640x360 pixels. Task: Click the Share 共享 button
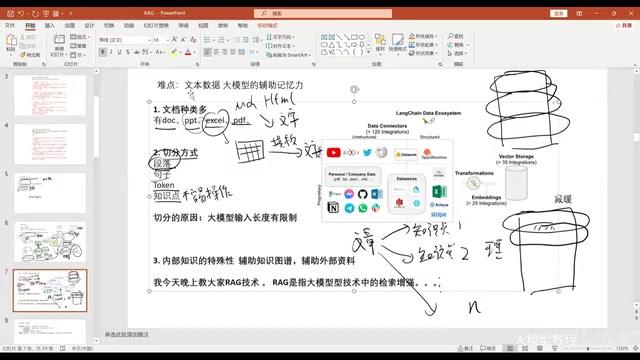pyautogui.click(x=624, y=25)
